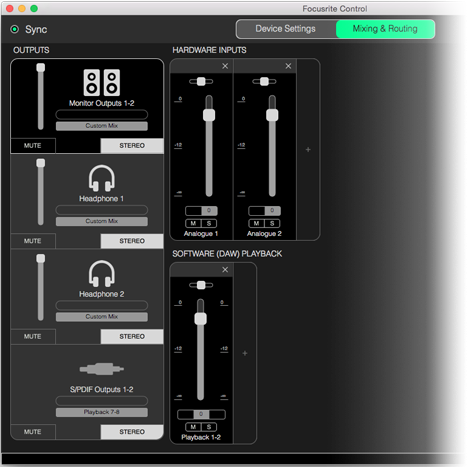Screen dimensions: 467x467
Task: Click the Analogue 2 pan value field
Action: 265,211
